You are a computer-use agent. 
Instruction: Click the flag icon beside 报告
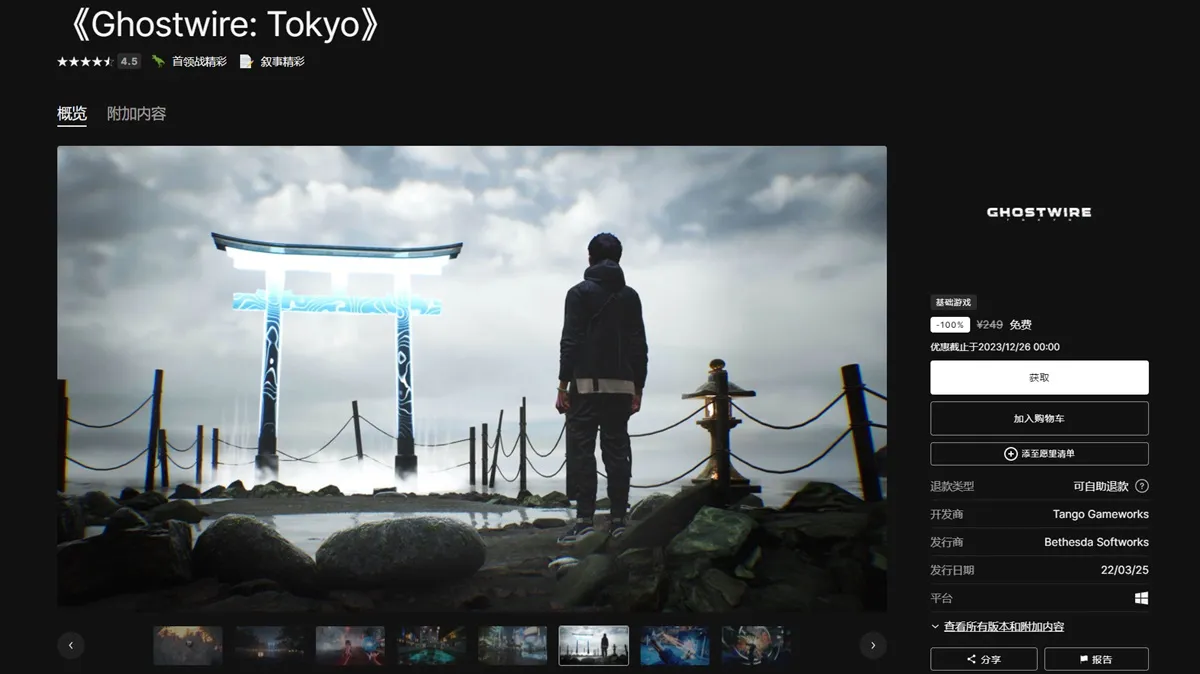[x=1084, y=660]
